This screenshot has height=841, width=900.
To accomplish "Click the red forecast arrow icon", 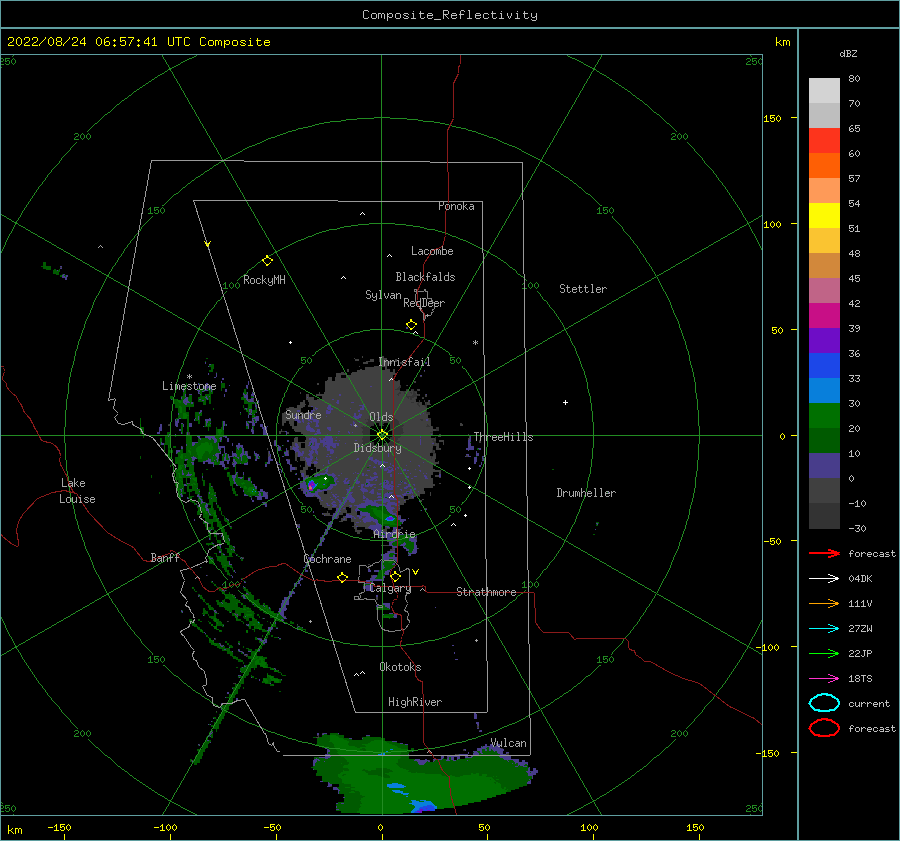I will [824, 553].
